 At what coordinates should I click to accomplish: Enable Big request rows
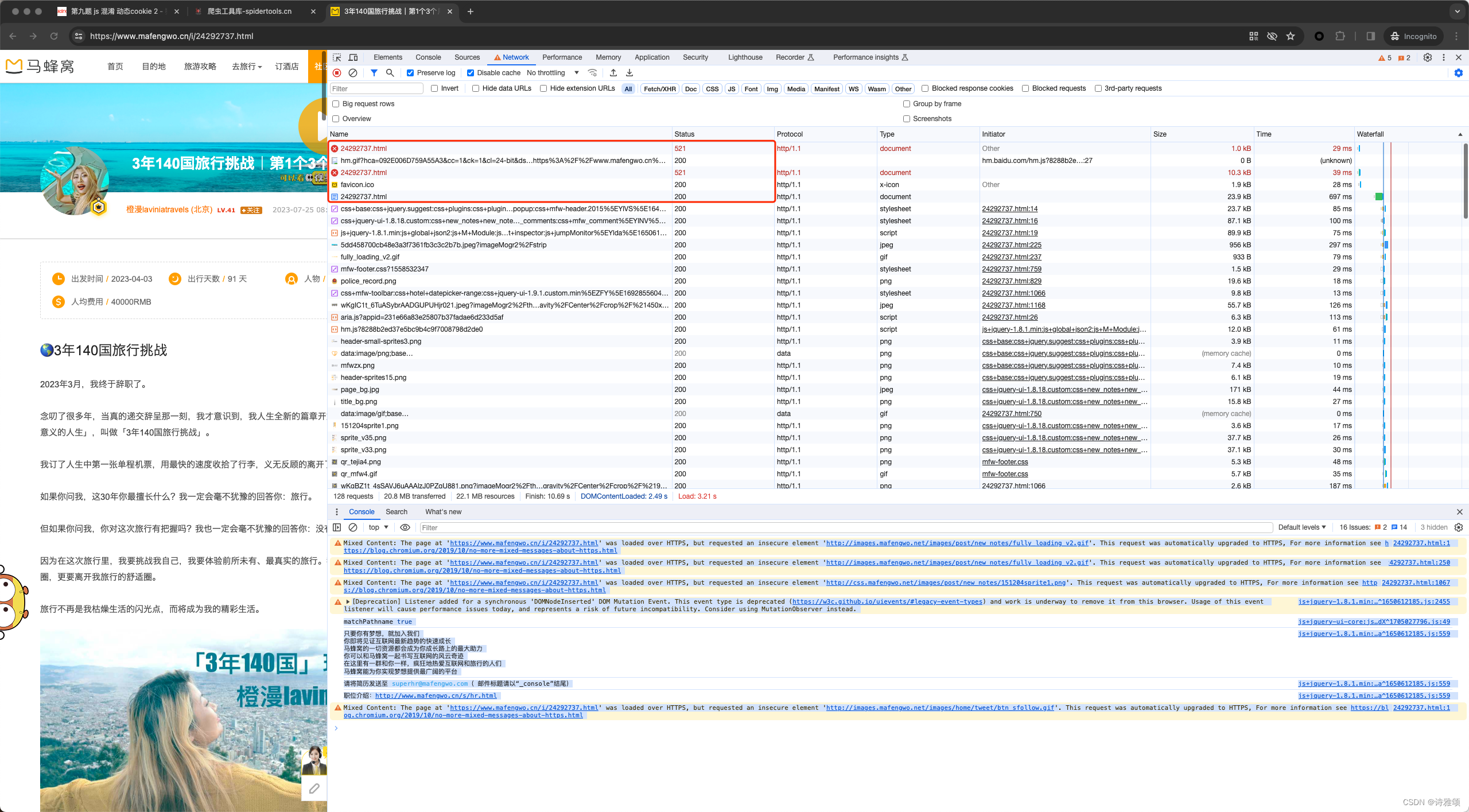pyautogui.click(x=336, y=104)
